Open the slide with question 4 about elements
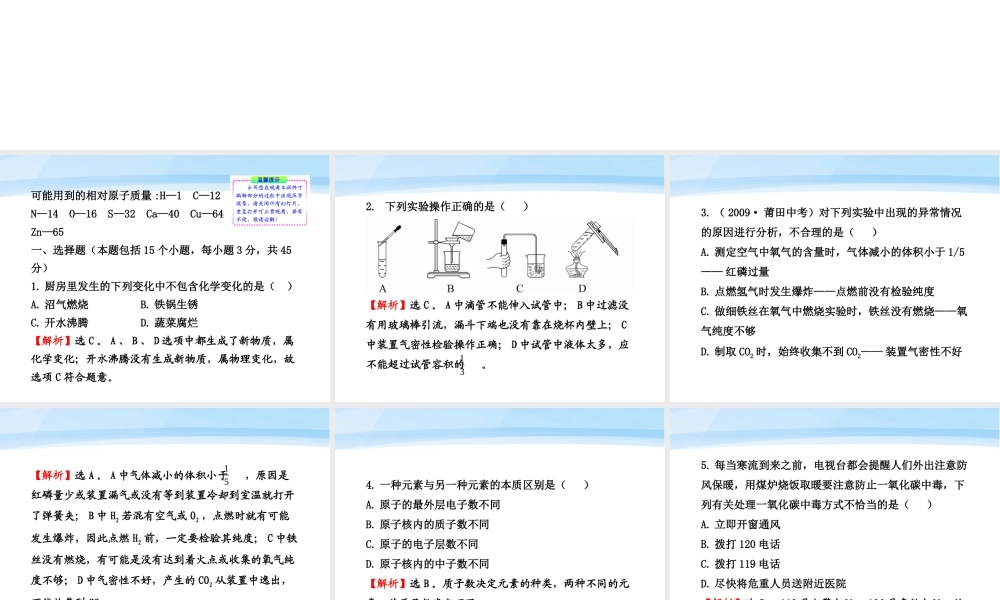This screenshot has height=600, width=1000. click(499, 504)
